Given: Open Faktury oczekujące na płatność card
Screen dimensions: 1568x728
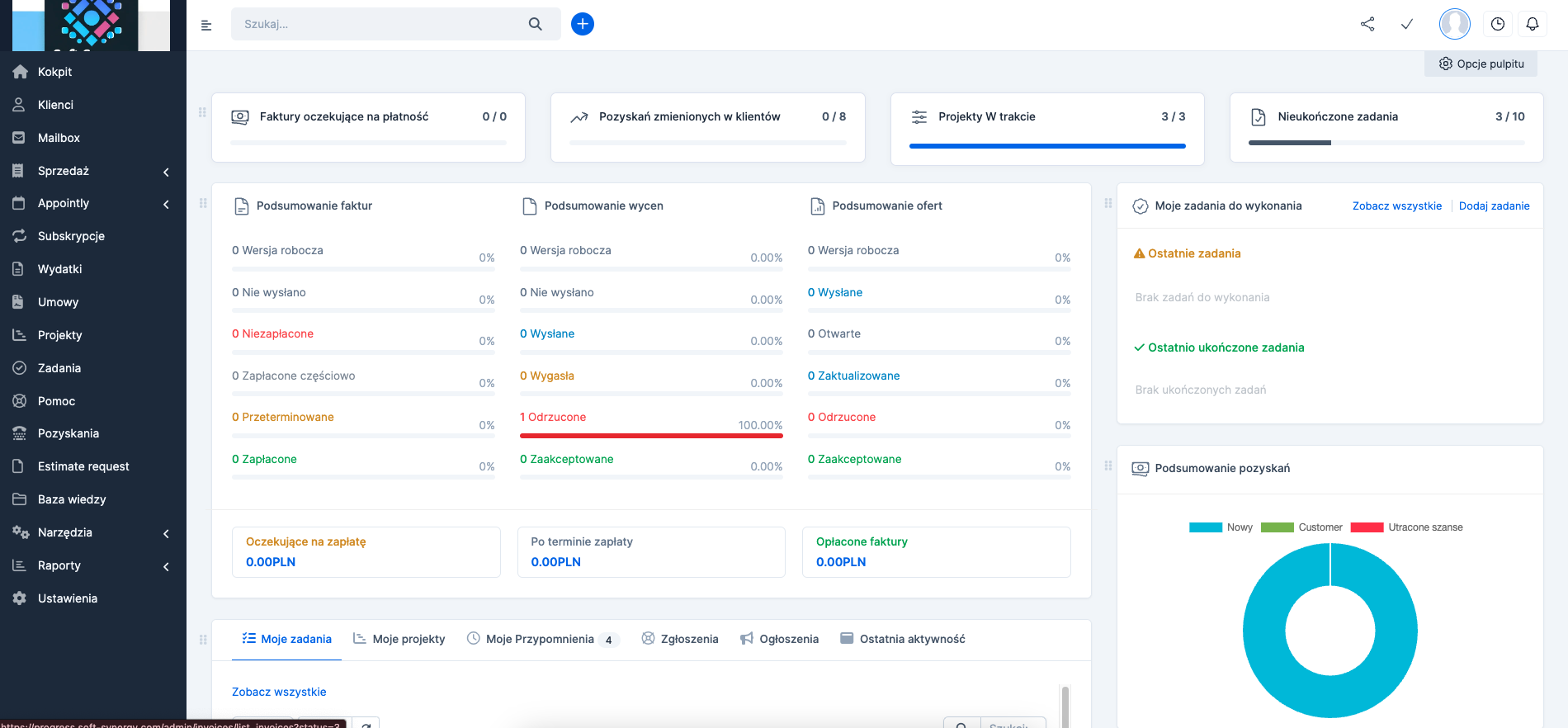Looking at the screenshot, I should 369,127.
